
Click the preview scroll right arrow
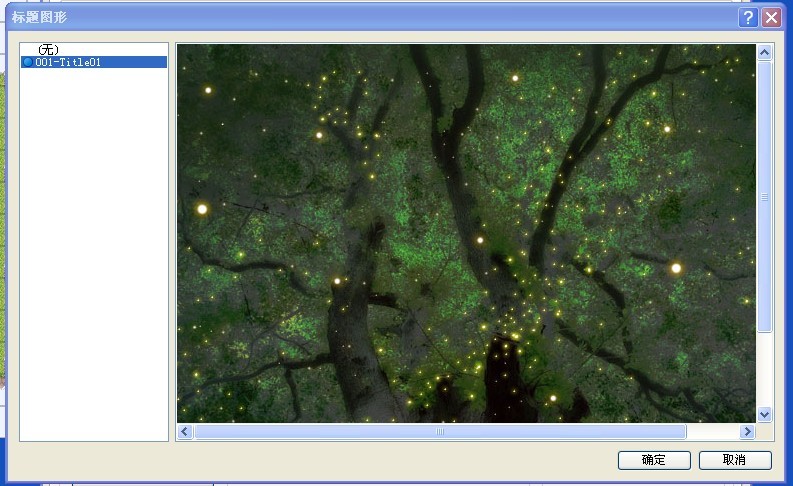coord(747,431)
